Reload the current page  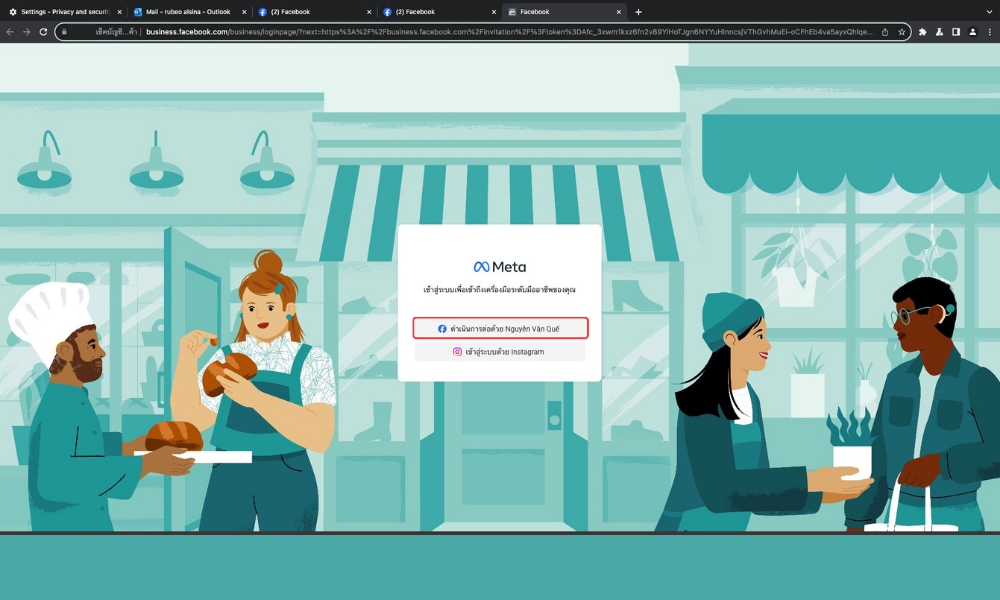click(43, 32)
